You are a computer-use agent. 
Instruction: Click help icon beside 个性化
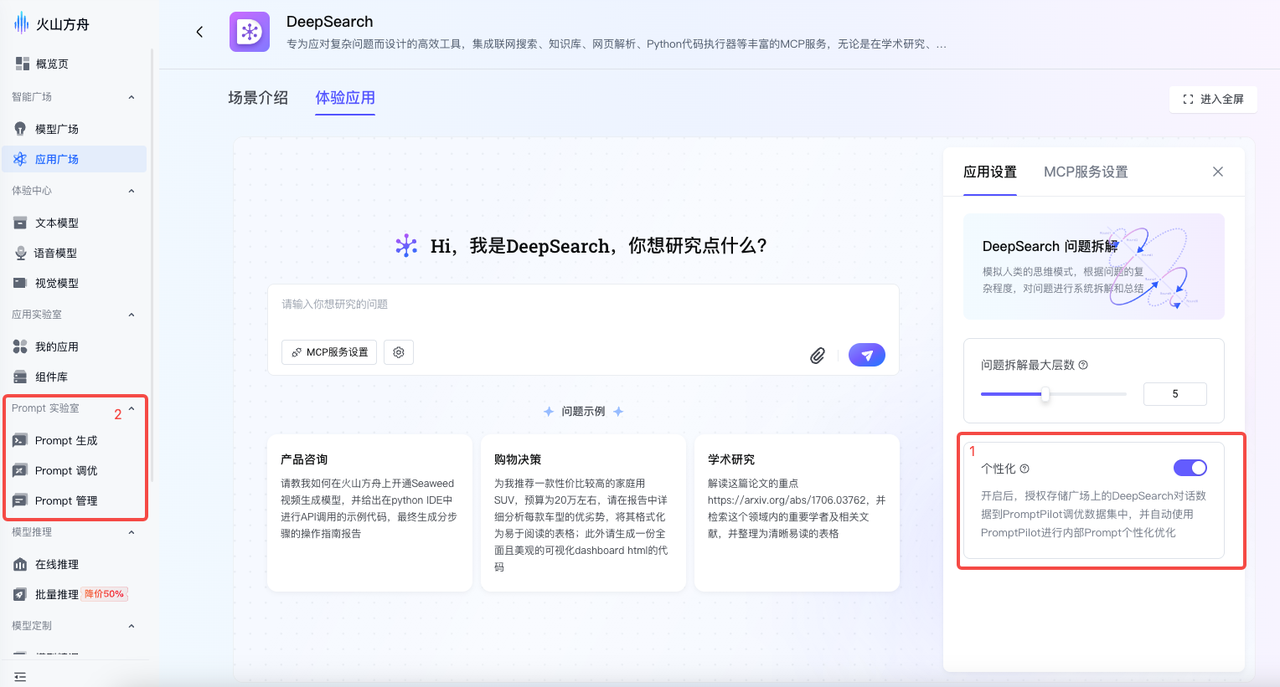(1024, 468)
